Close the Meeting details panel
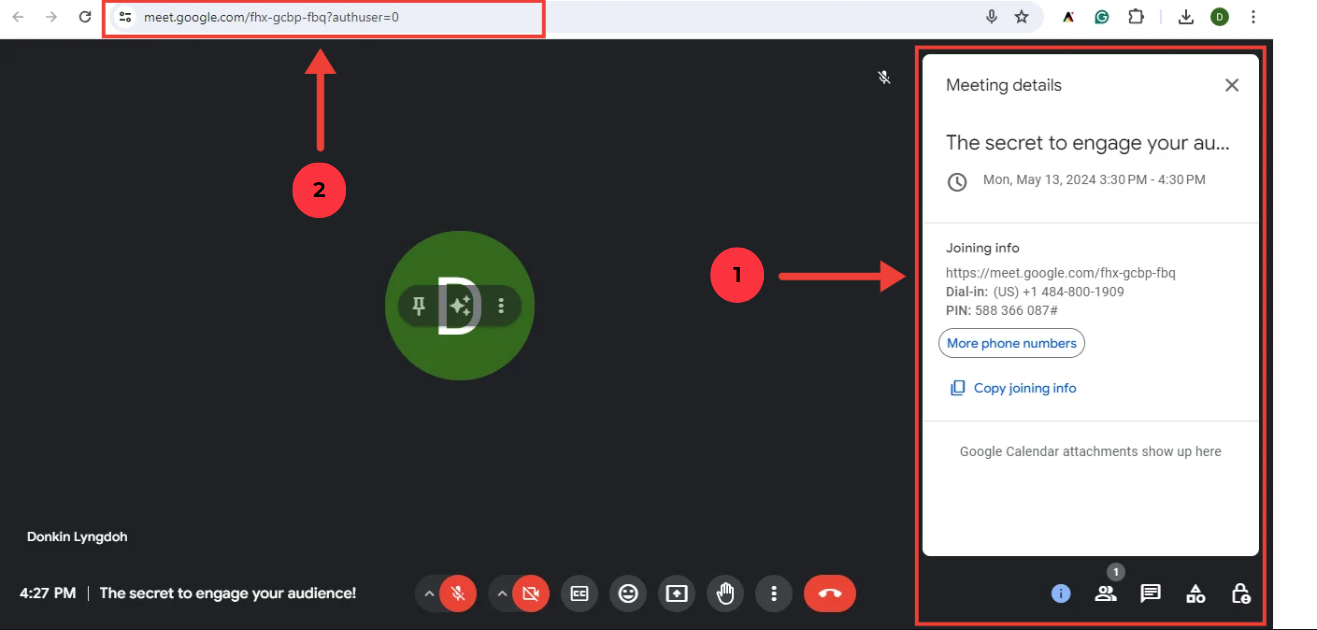Screen dimensions: 1317x630 pyautogui.click(x=1231, y=85)
